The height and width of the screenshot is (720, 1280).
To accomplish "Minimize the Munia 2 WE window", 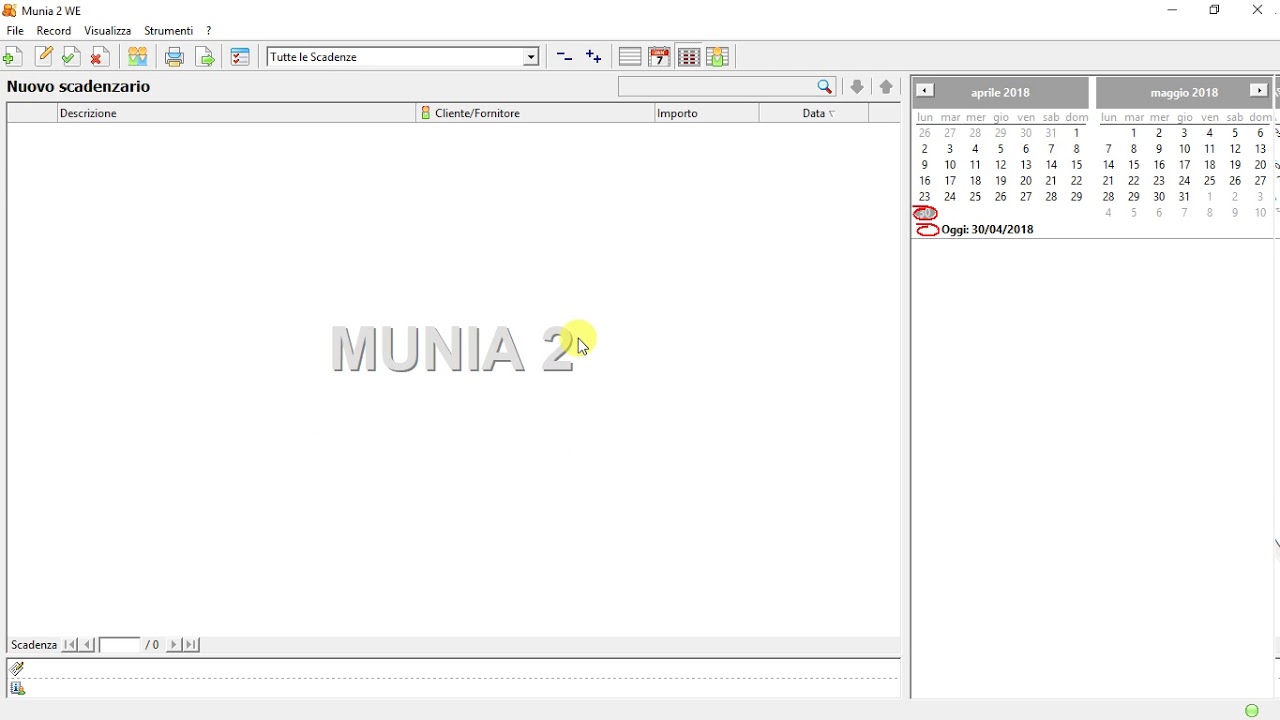I will (1173, 10).
